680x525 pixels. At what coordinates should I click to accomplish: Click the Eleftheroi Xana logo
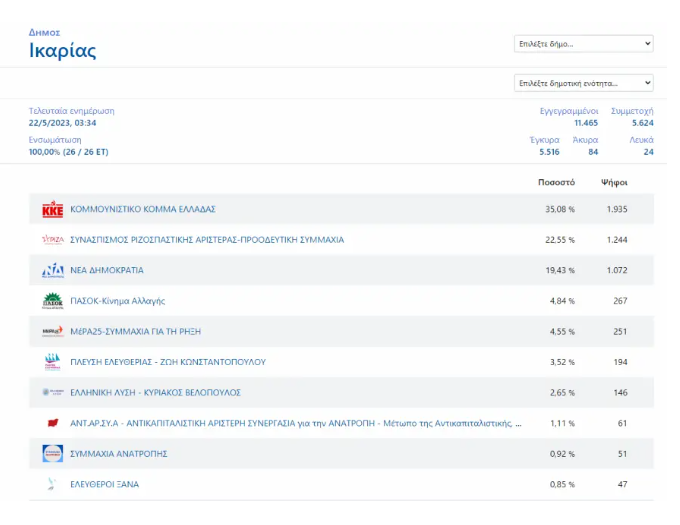coord(52,484)
